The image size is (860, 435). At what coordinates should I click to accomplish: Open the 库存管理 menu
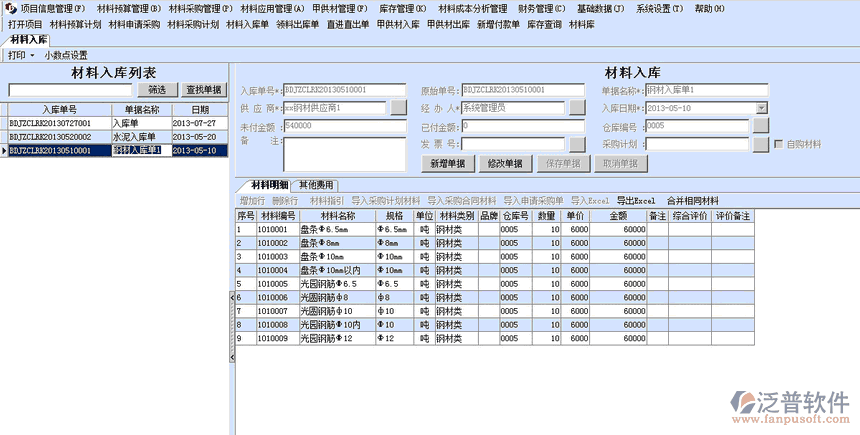(x=401, y=8)
